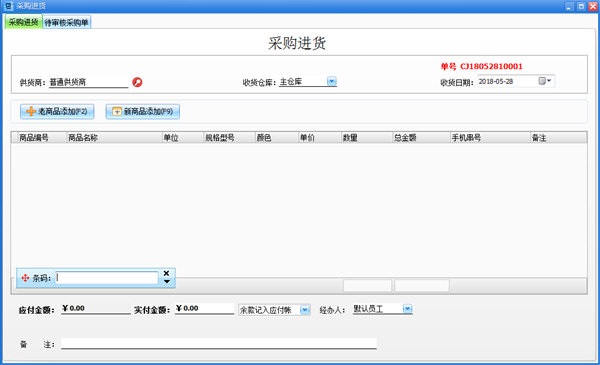Maximize the 采购进货 window
This screenshot has width=600, height=365.
[x=581, y=6]
